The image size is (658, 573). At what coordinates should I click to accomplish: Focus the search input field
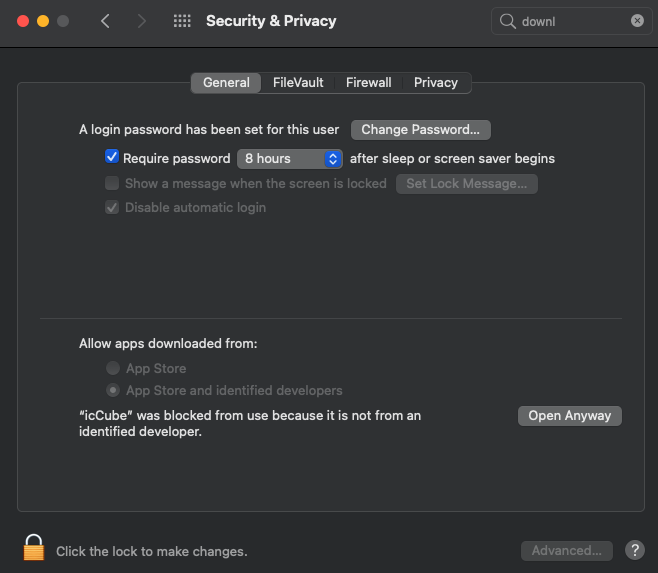572,21
